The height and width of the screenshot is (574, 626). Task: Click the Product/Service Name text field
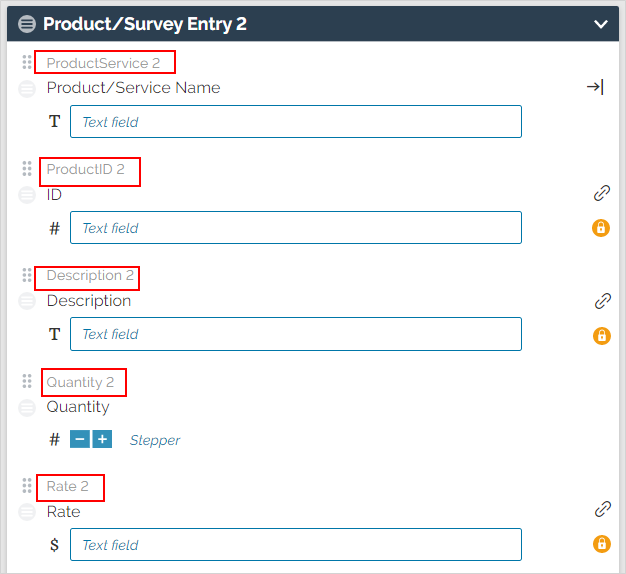tap(296, 122)
